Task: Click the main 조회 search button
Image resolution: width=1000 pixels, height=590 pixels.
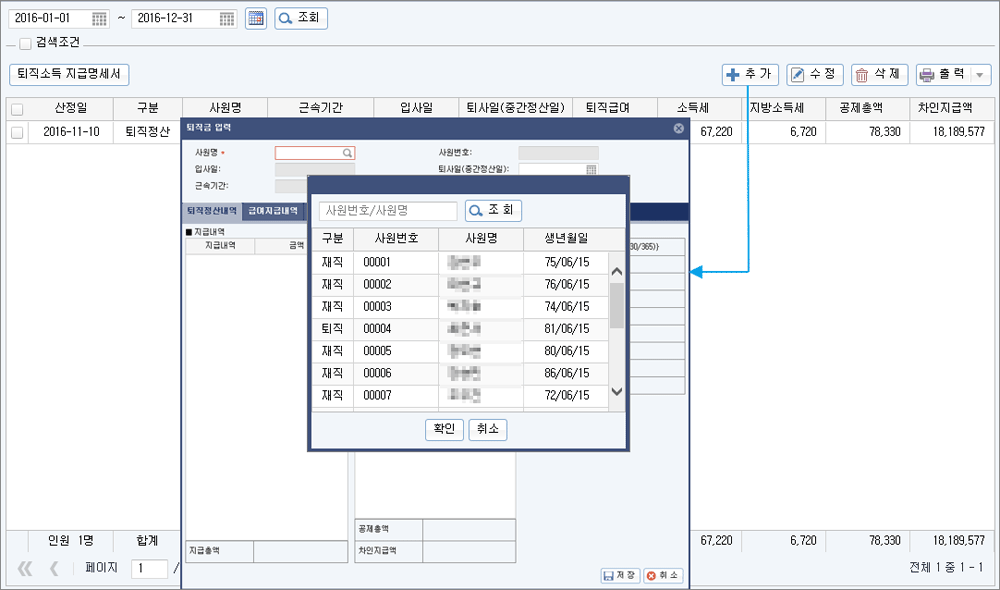Action: [301, 18]
